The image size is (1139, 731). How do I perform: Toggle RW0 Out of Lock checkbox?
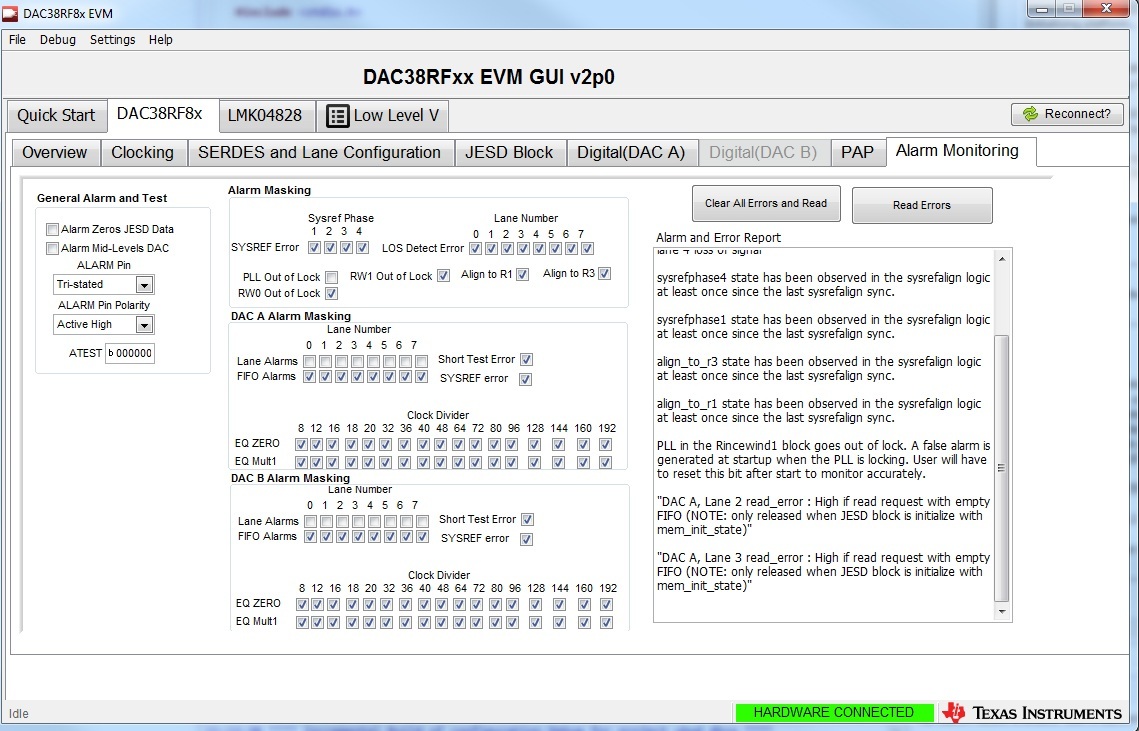click(x=331, y=294)
